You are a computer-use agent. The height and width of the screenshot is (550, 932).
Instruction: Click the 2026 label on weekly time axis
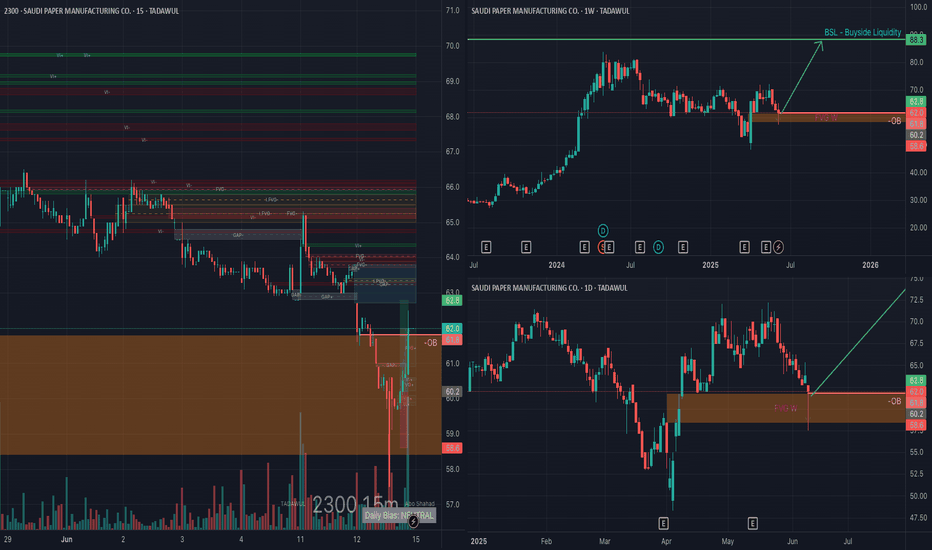click(870, 265)
